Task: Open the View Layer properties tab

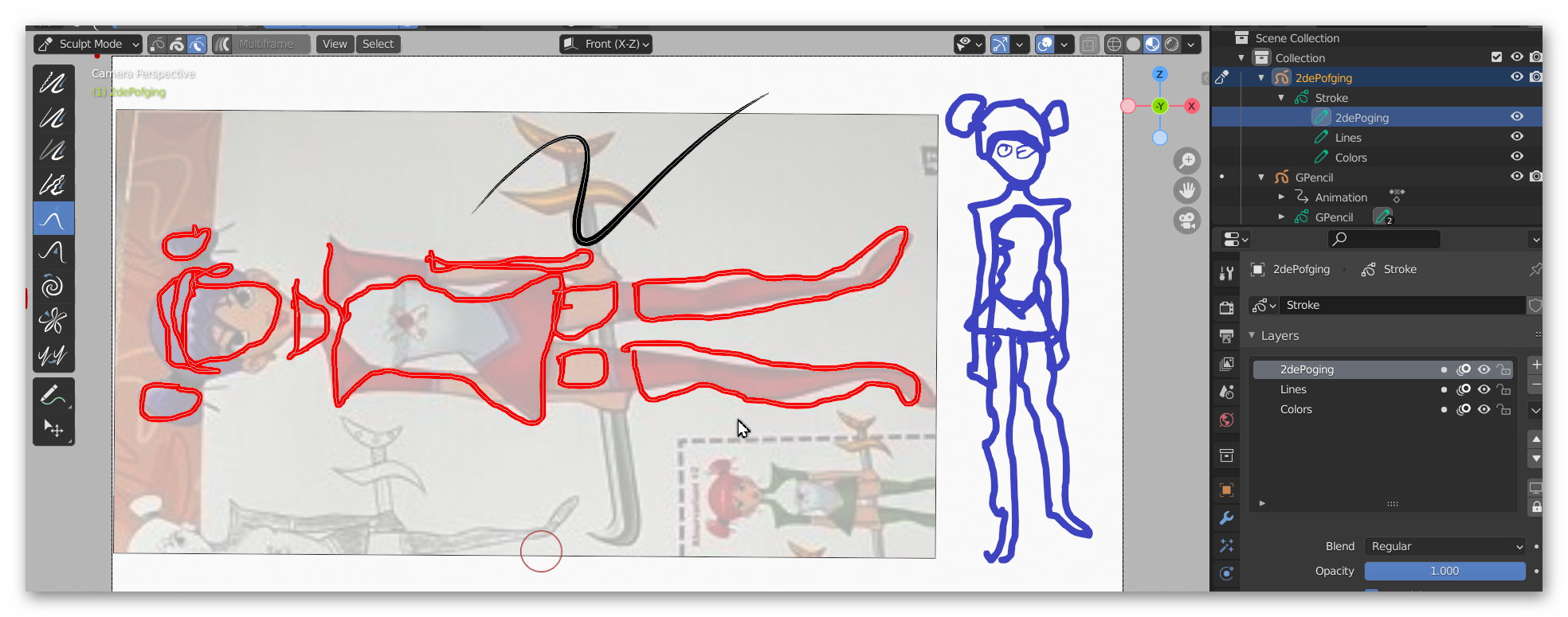Action: point(1226,364)
